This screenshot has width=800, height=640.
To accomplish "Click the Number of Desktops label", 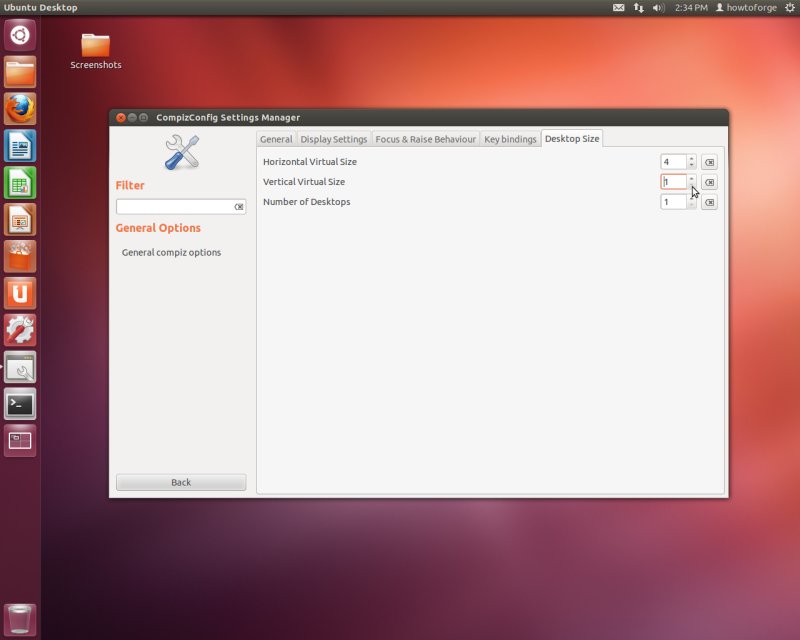I will [x=307, y=202].
